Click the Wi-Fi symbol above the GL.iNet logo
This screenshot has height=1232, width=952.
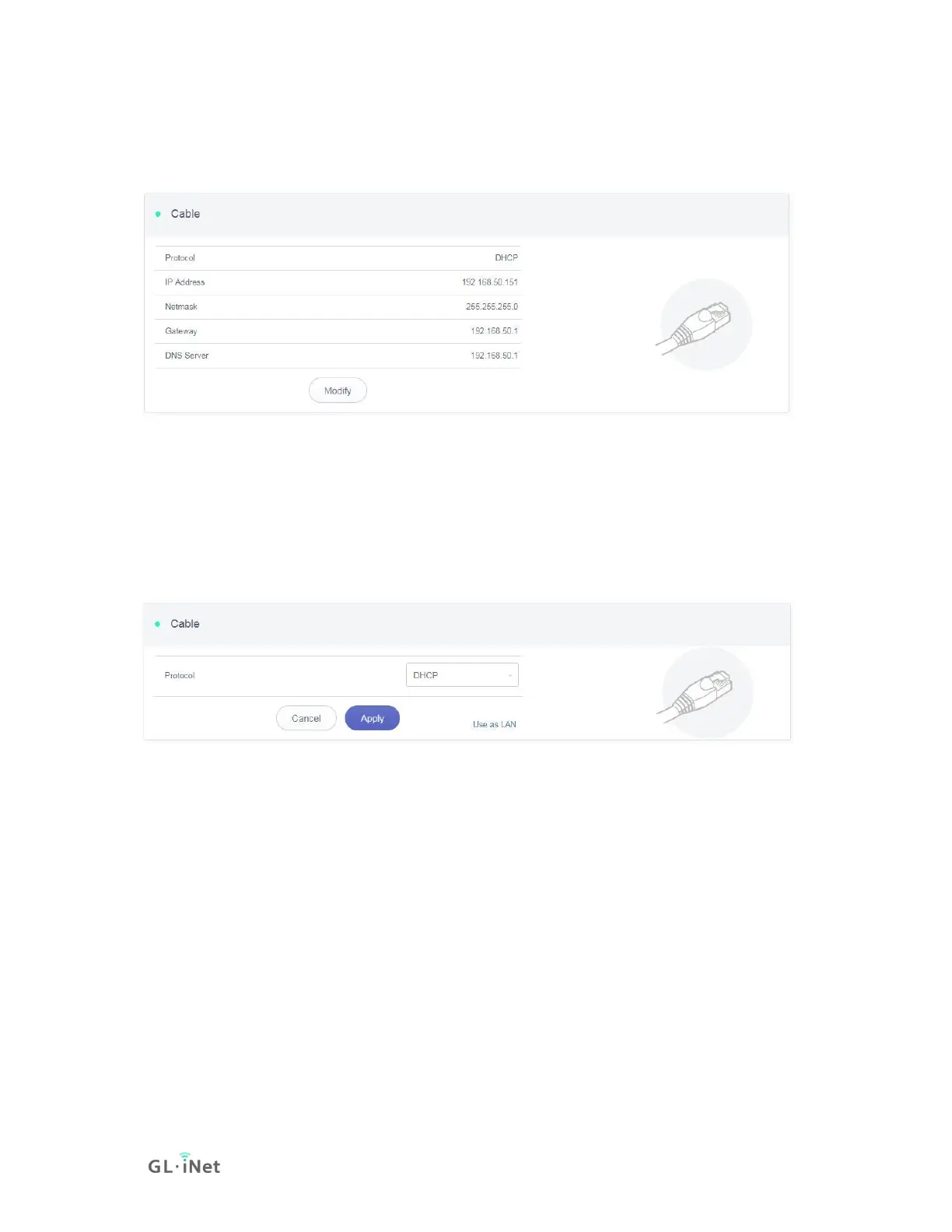point(184,1155)
